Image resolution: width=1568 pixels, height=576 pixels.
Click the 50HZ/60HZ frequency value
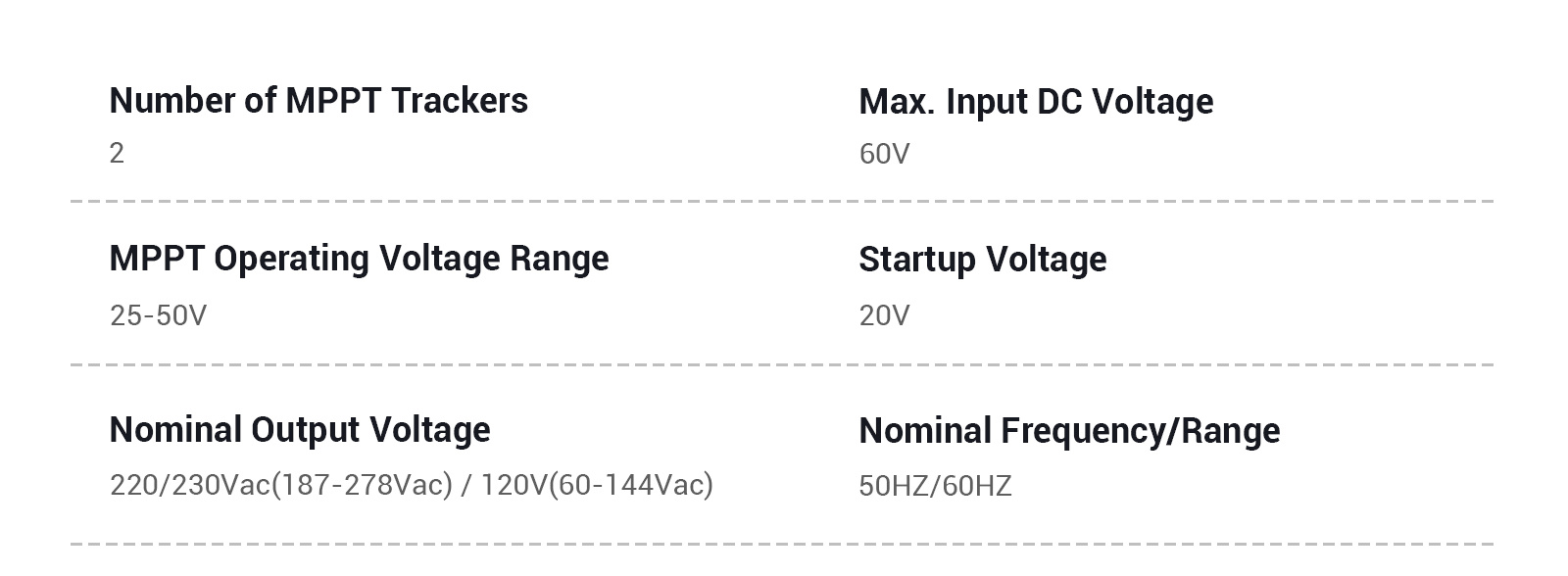(x=935, y=486)
